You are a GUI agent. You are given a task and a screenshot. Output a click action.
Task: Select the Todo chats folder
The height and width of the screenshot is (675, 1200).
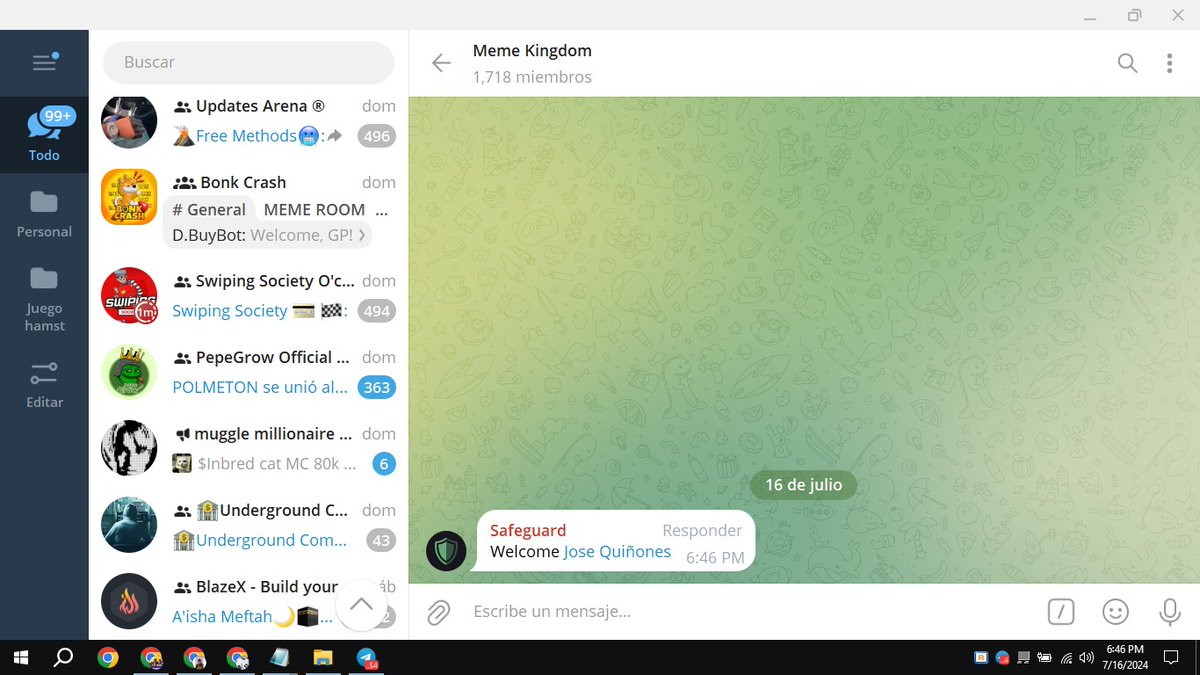pos(44,135)
